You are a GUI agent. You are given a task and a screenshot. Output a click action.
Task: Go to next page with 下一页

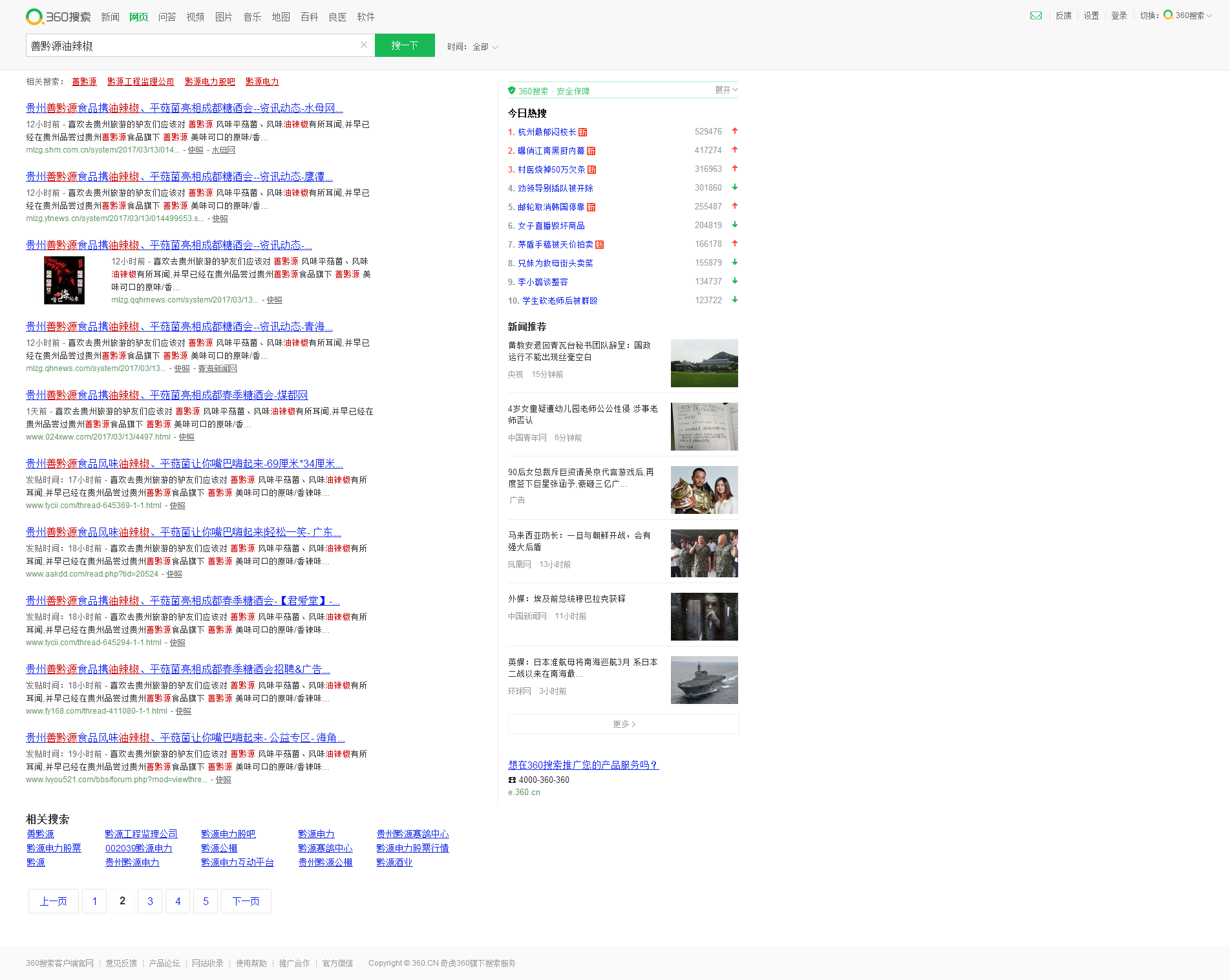(x=246, y=901)
